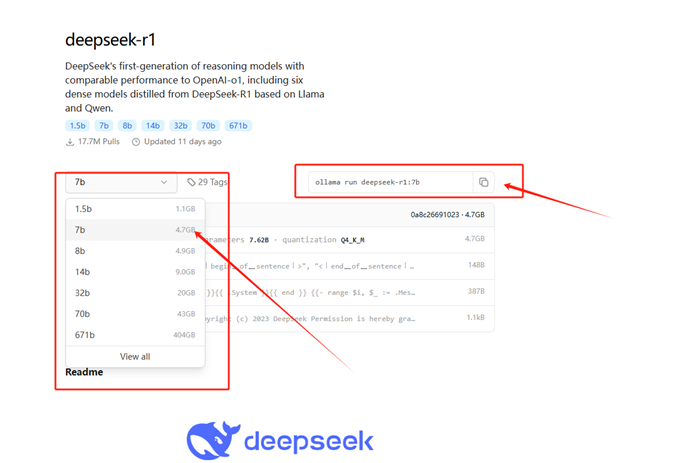Click the ollama run deepseek-r1:7b command field
Image resolution: width=698 pixels, height=463 pixels.
390,182
